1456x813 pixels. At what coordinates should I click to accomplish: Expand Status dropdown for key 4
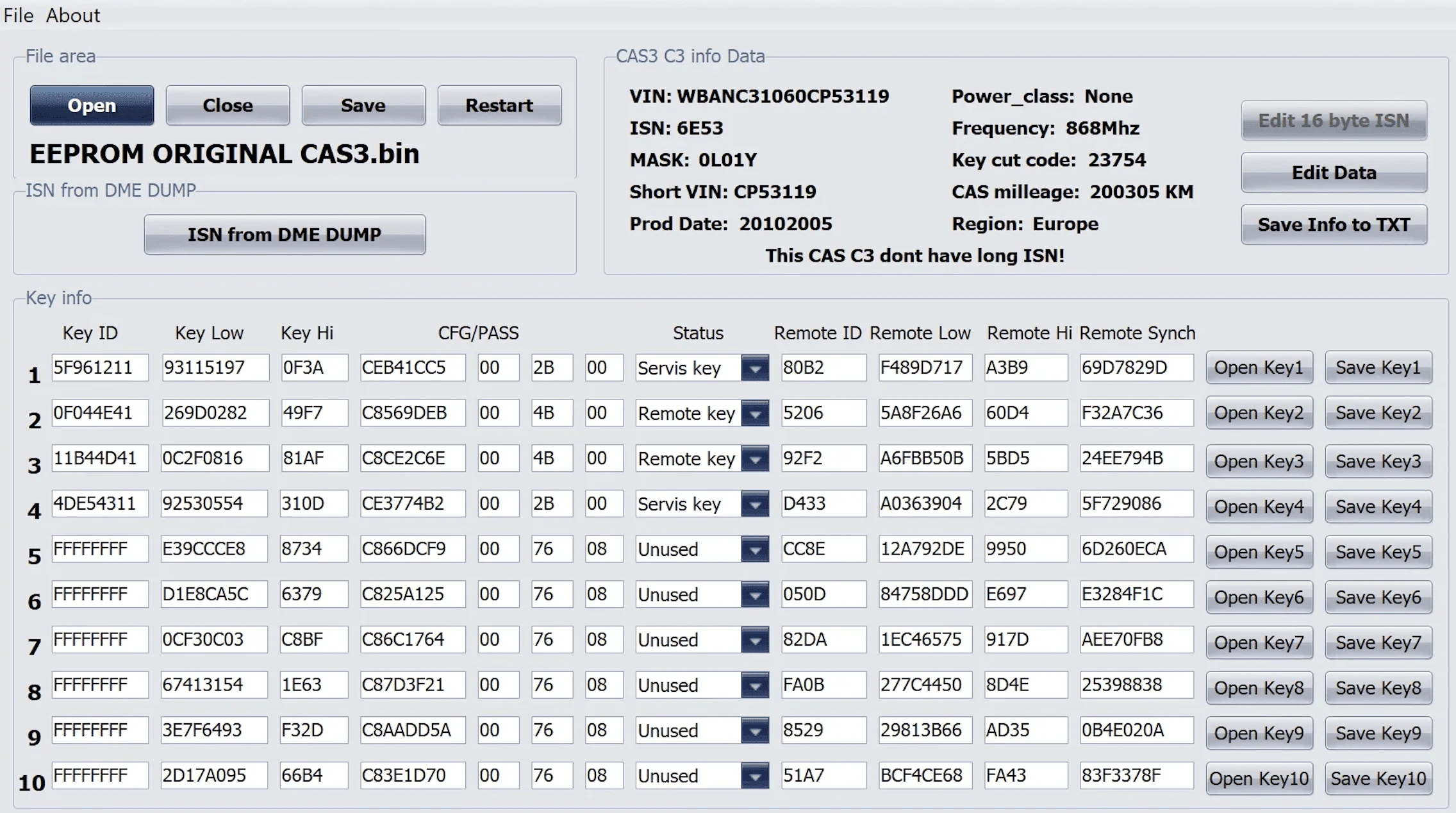(x=755, y=504)
